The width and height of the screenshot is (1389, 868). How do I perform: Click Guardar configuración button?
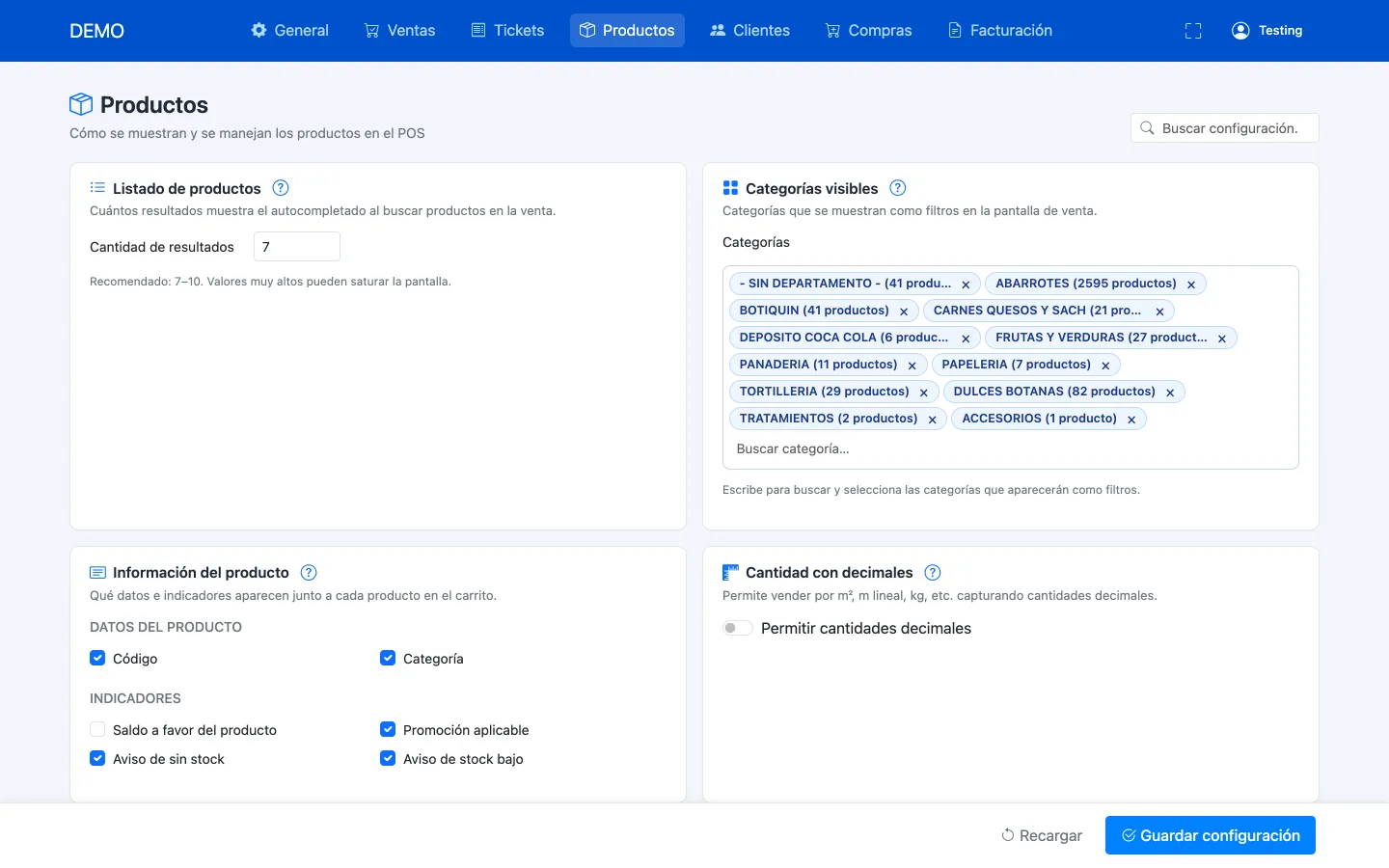tap(1211, 835)
